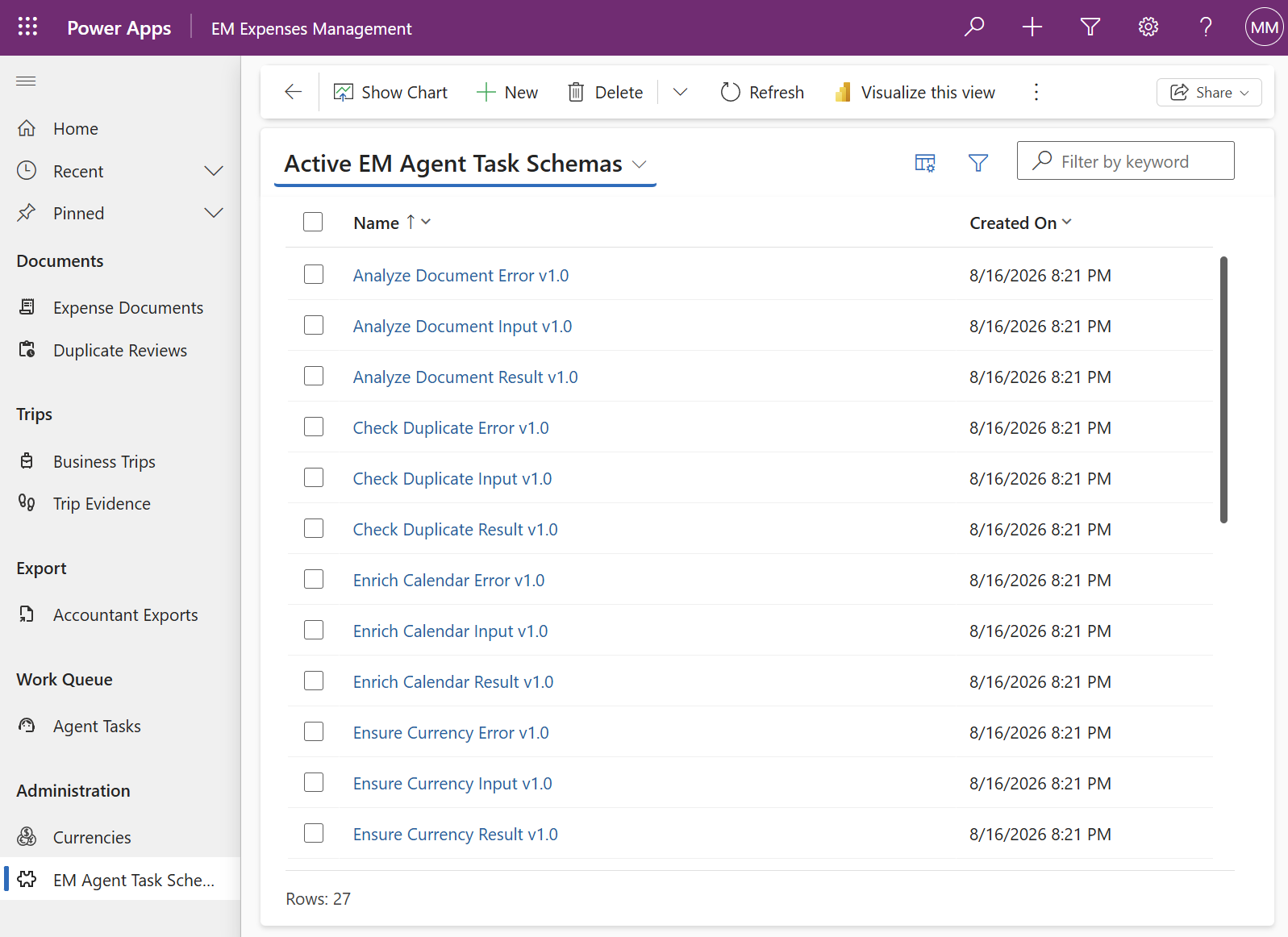The height and width of the screenshot is (937, 1288).
Task: Check the Analyze Document Error v1.0 row
Action: (x=314, y=274)
